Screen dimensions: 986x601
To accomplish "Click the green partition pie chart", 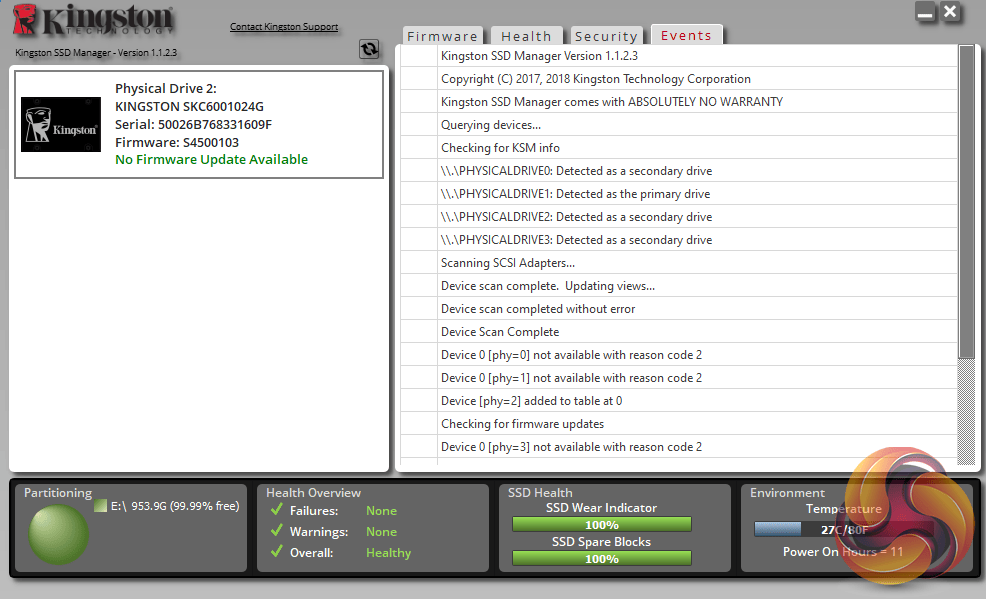I will (58, 534).
